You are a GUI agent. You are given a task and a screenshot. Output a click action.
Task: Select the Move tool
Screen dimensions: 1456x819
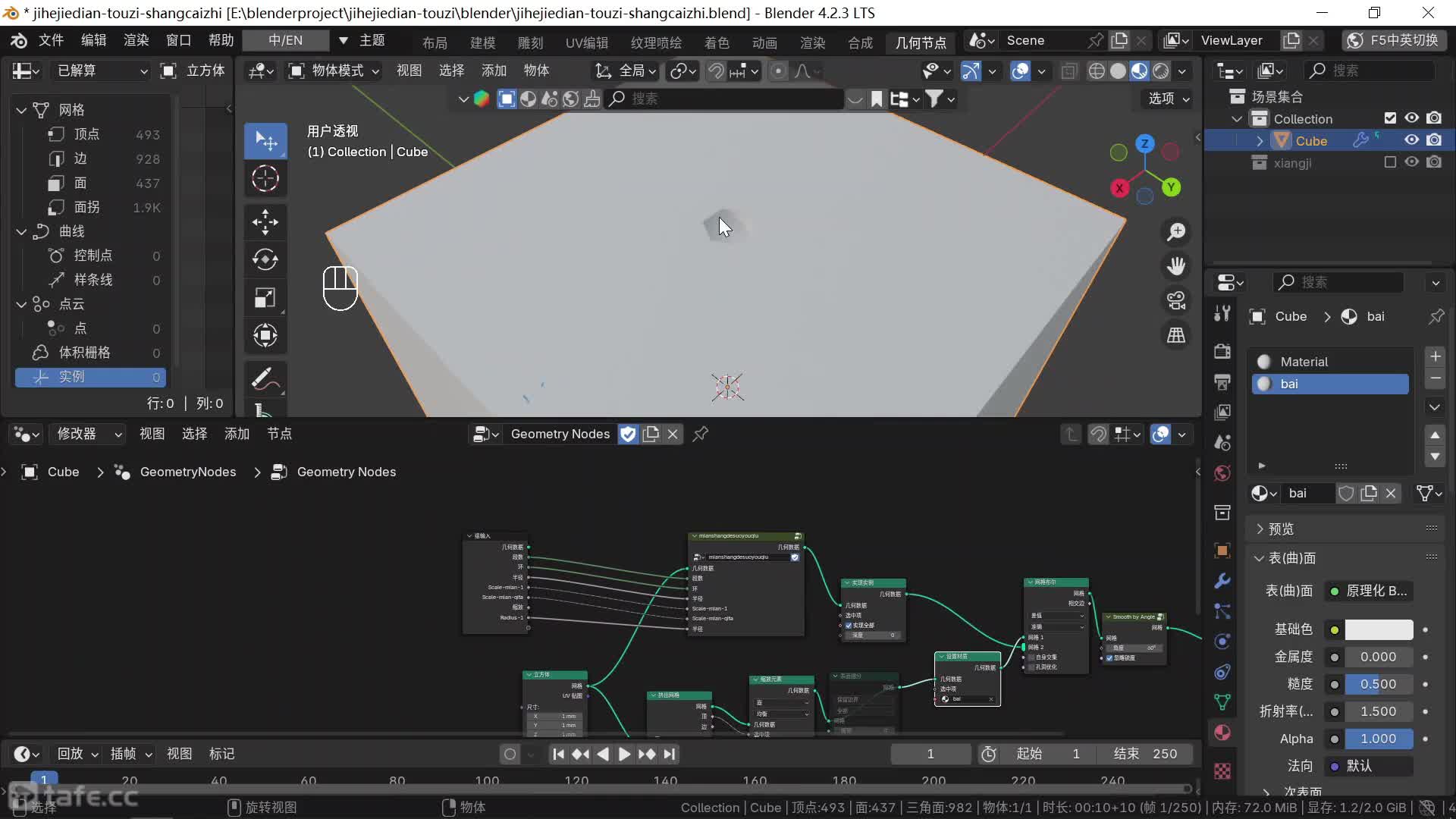pos(265,222)
